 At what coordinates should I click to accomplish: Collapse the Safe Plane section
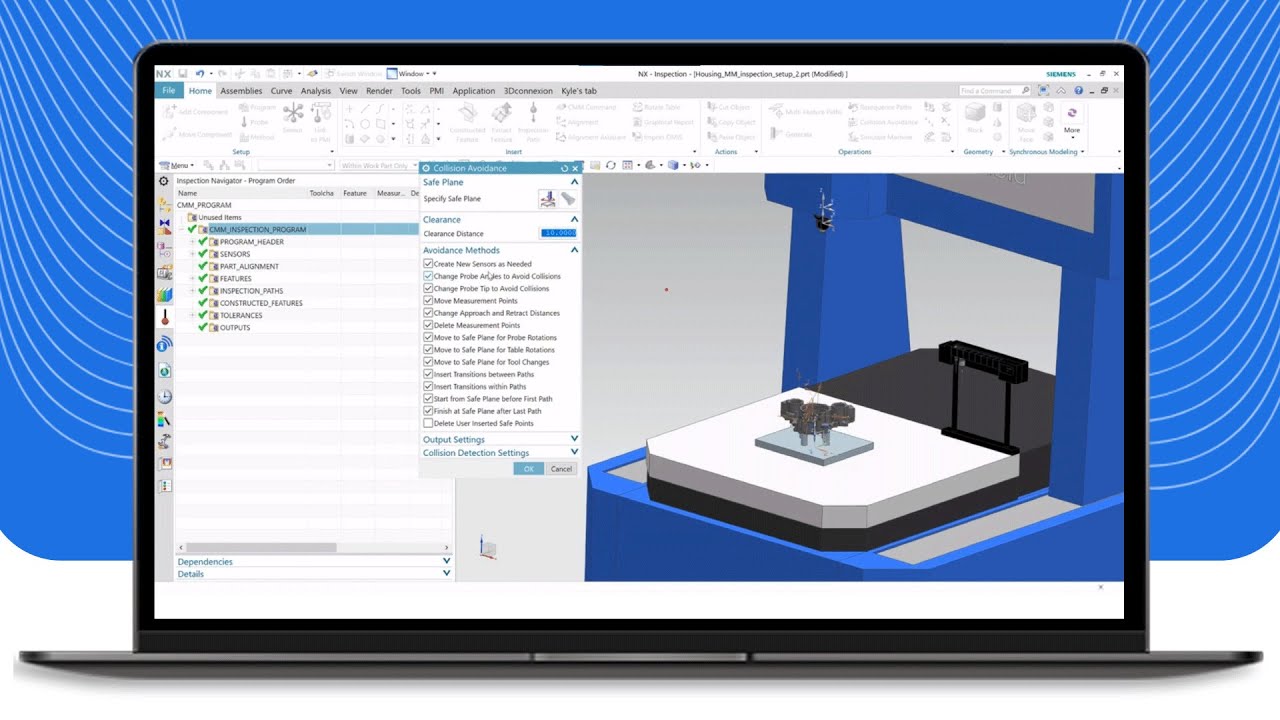[x=574, y=182]
